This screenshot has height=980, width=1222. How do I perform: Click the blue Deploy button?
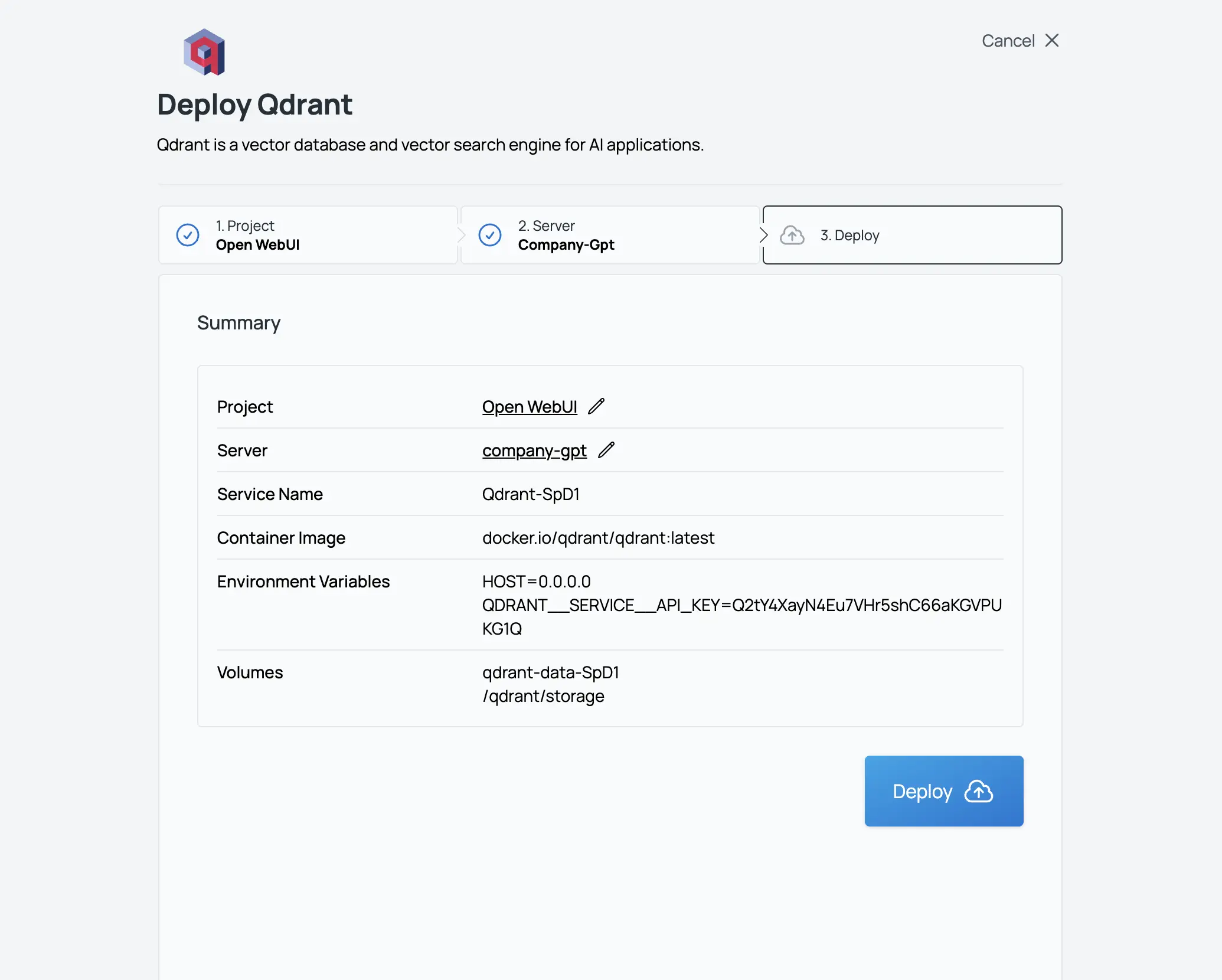tap(943, 791)
